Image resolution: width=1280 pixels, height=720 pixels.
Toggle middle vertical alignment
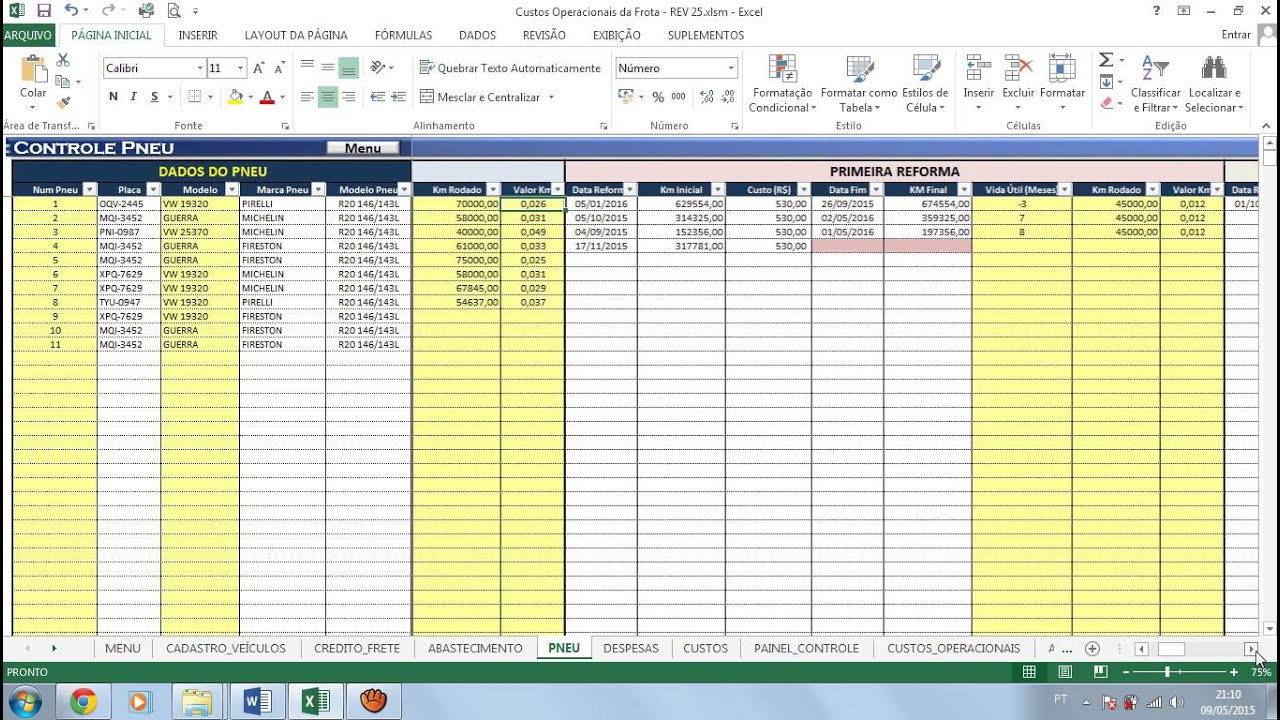click(328, 68)
